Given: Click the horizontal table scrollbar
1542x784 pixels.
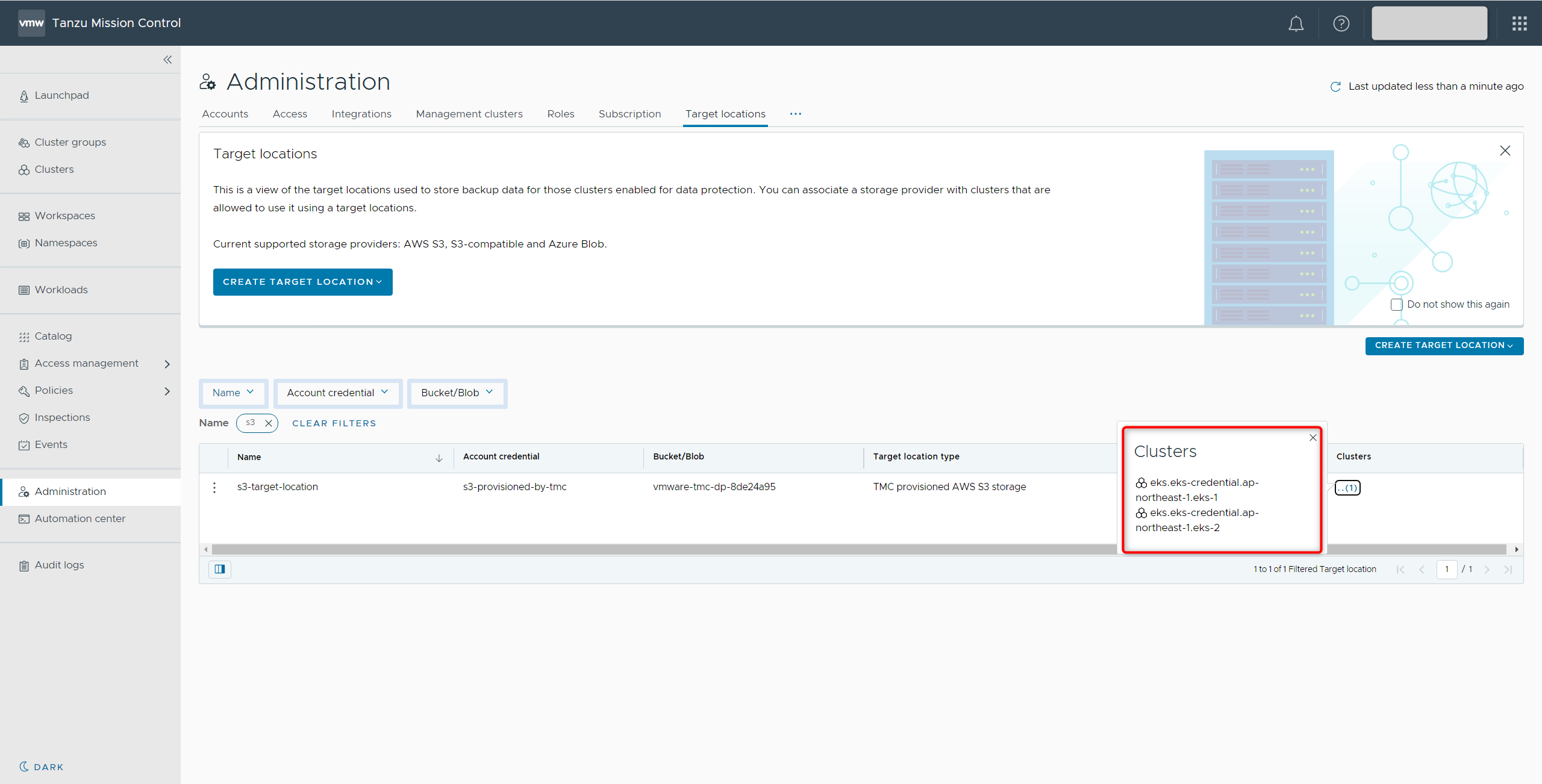Looking at the screenshot, I should tap(663, 549).
